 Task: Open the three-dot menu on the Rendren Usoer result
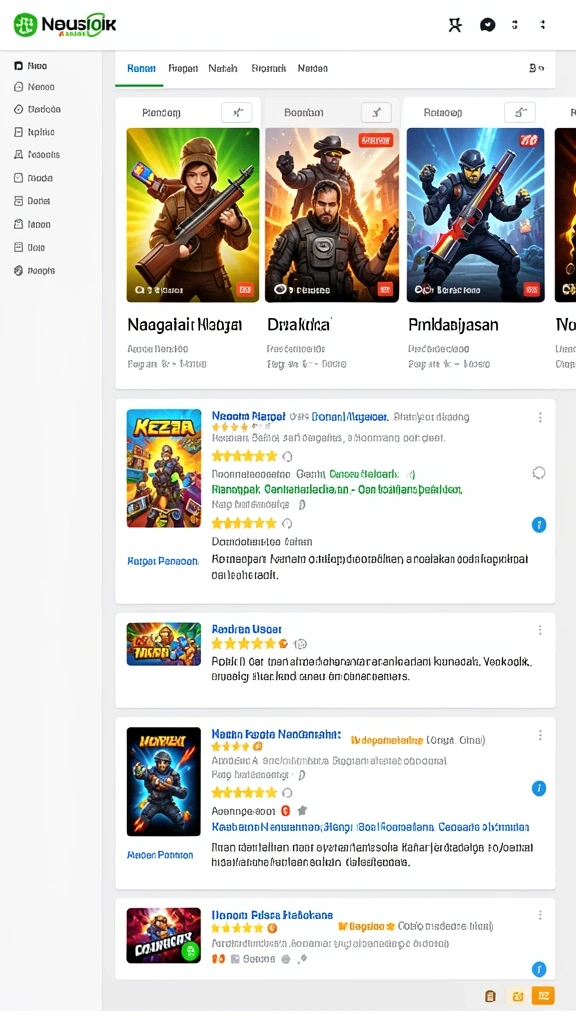point(540,630)
